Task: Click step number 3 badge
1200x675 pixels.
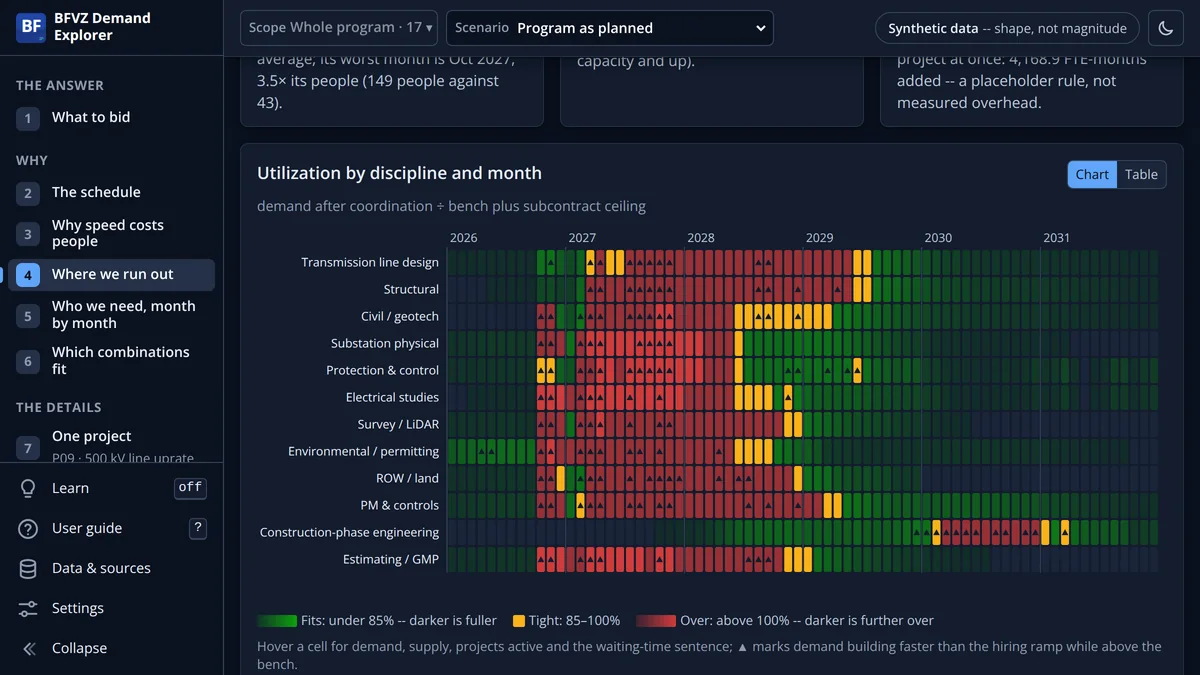Action: pos(28,234)
